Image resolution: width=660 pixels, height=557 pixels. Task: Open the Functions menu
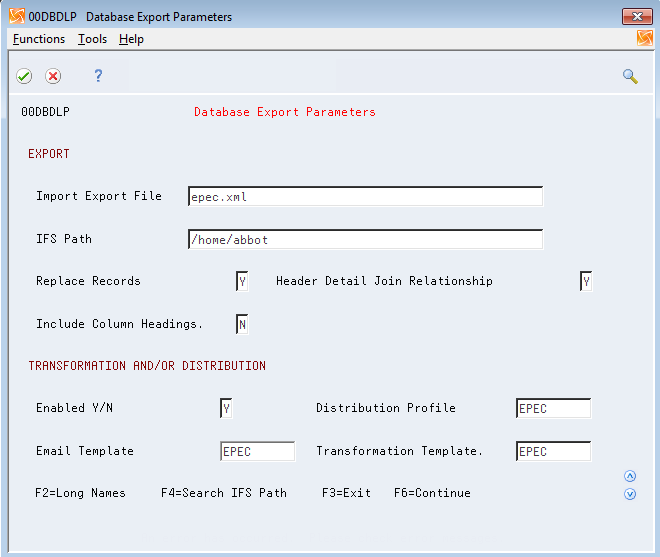39,39
